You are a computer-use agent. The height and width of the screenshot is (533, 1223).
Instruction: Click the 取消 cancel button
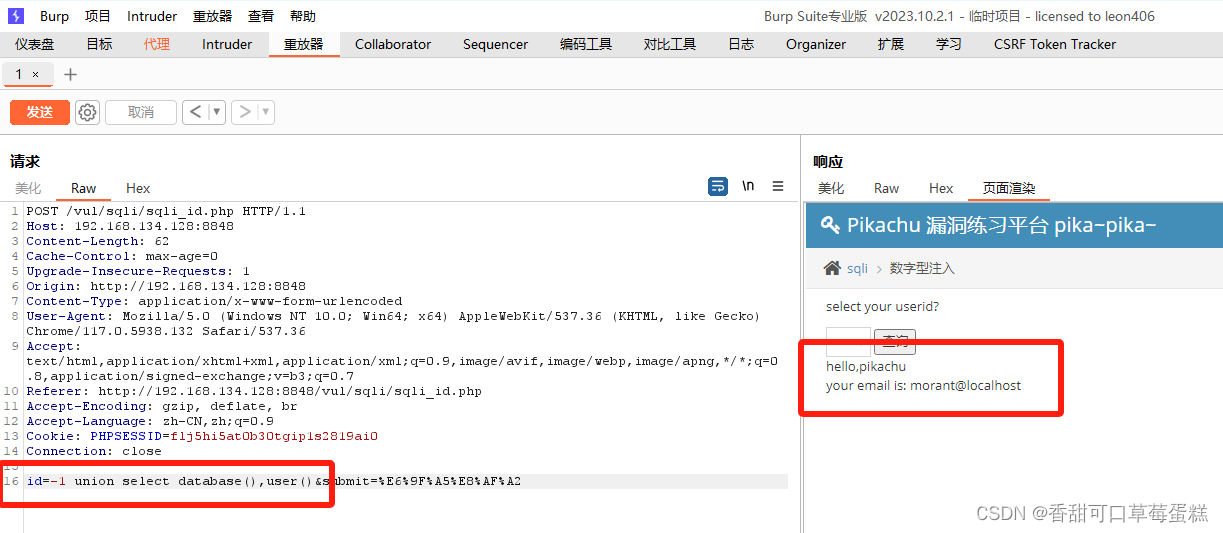pyautogui.click(x=141, y=112)
